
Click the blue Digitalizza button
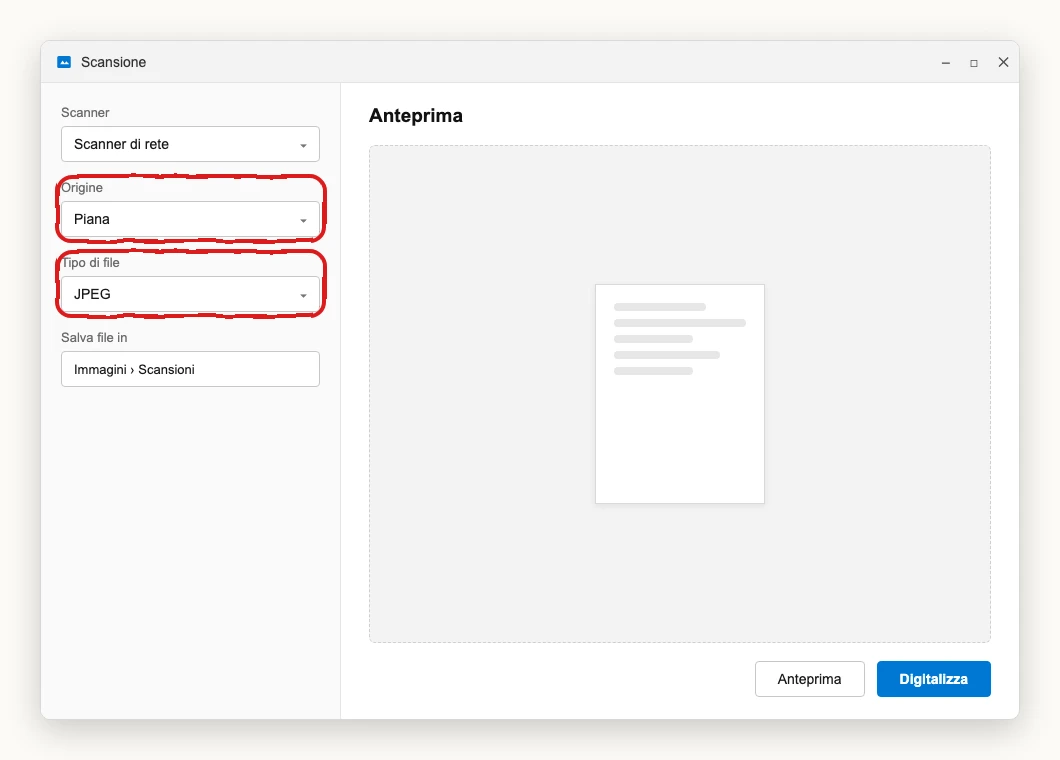click(x=934, y=679)
